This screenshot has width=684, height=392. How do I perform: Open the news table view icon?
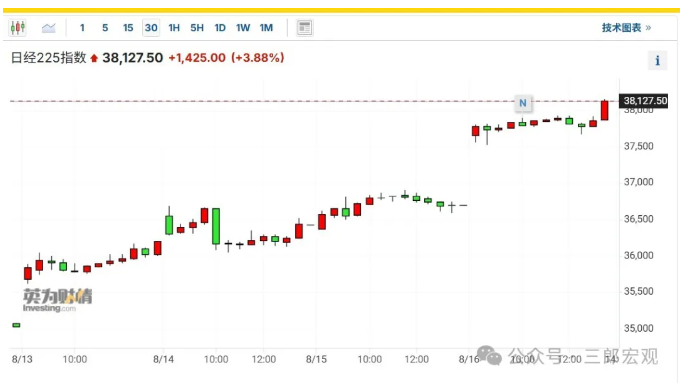304,28
